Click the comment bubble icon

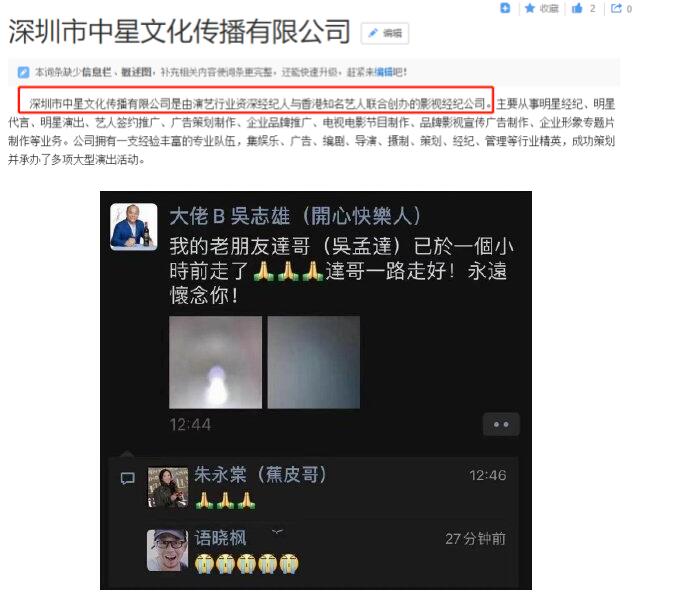pyautogui.click(x=127, y=478)
